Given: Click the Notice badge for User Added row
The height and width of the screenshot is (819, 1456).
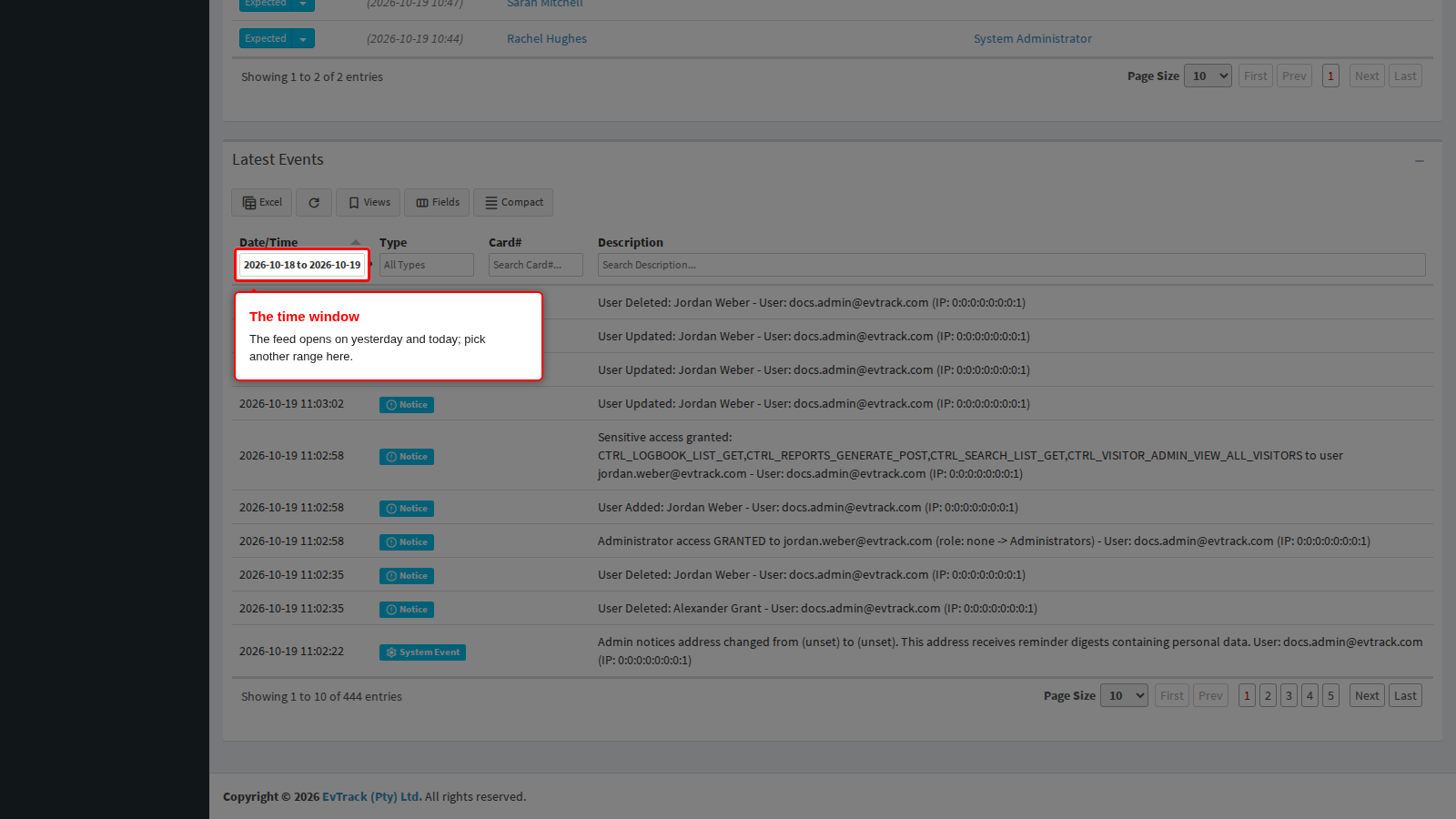Looking at the screenshot, I should 407,509.
